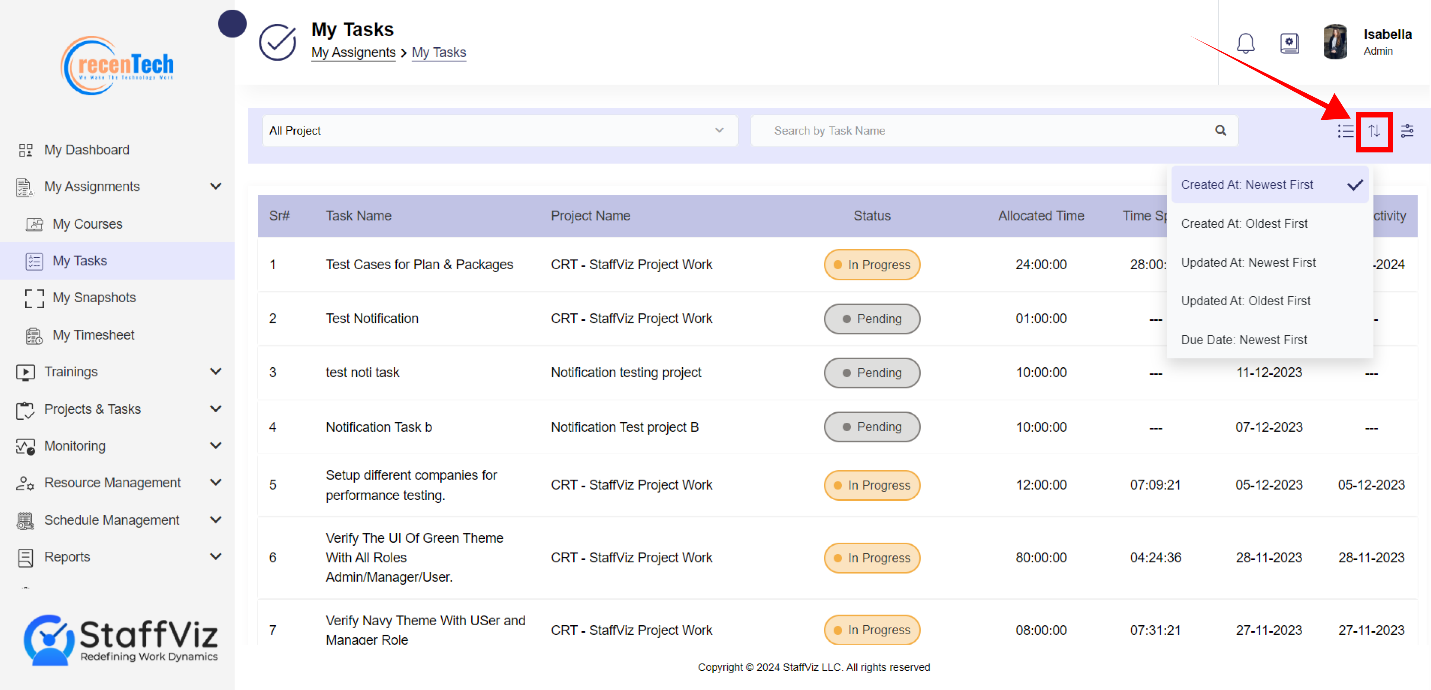Image resolution: width=1431 pixels, height=690 pixels.
Task: Click task 'Test Cases for Plan & Packages'
Action: [x=420, y=265]
